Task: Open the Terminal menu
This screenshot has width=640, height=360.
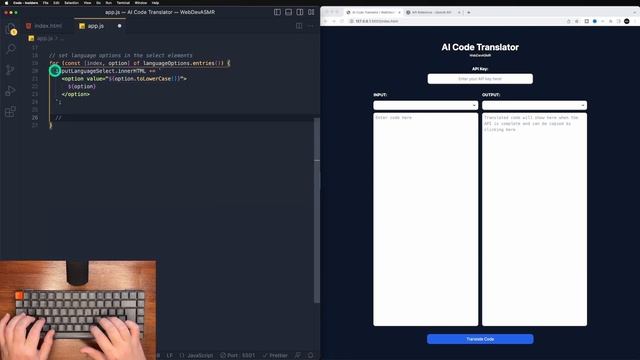Action: pyautogui.click(x=123, y=3)
